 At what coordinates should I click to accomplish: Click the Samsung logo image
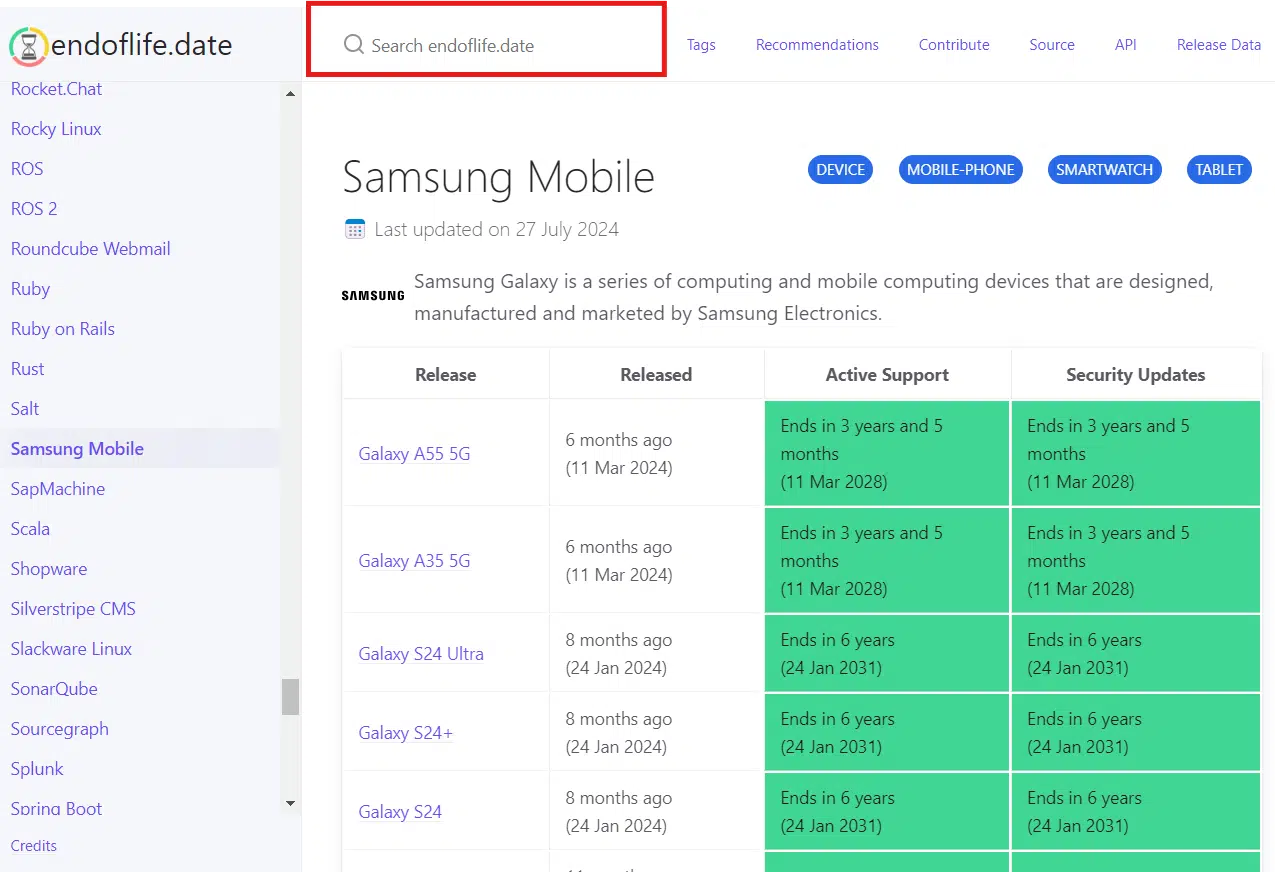[x=373, y=296]
